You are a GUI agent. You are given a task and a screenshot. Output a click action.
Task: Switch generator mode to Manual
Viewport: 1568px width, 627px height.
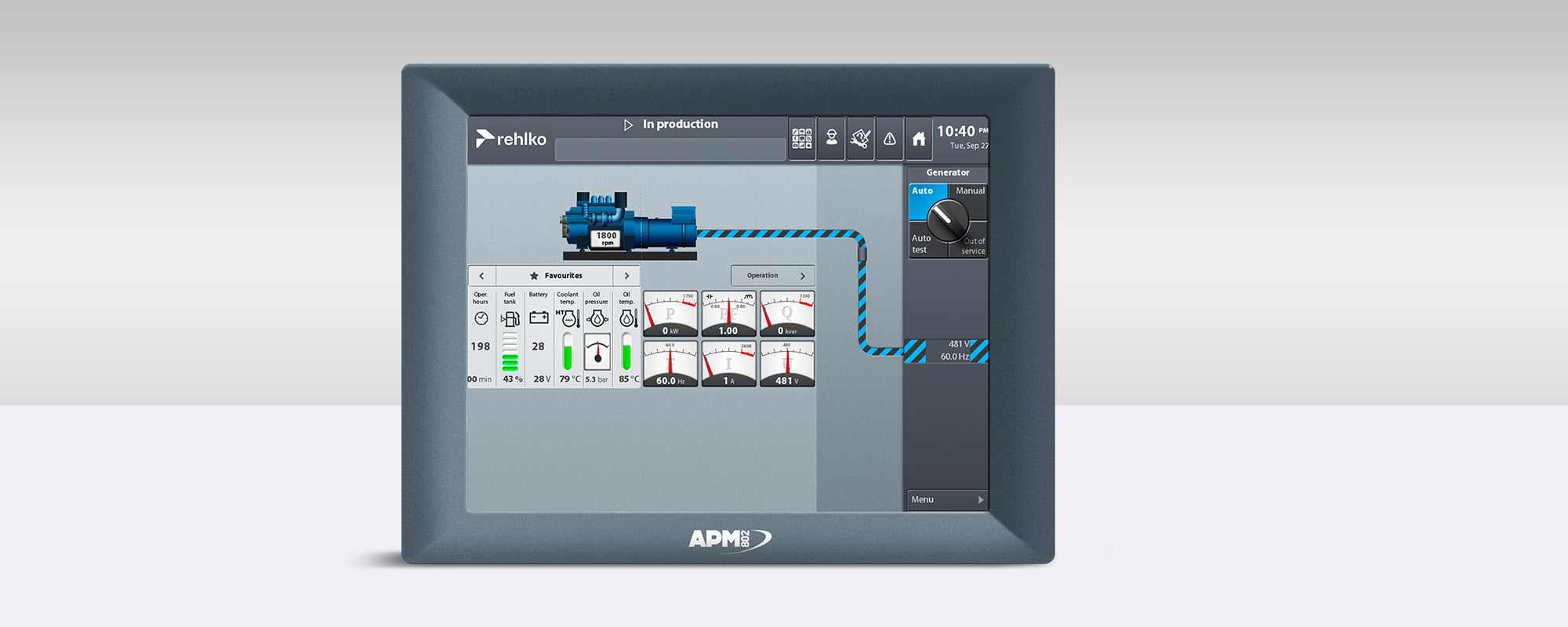point(970,191)
